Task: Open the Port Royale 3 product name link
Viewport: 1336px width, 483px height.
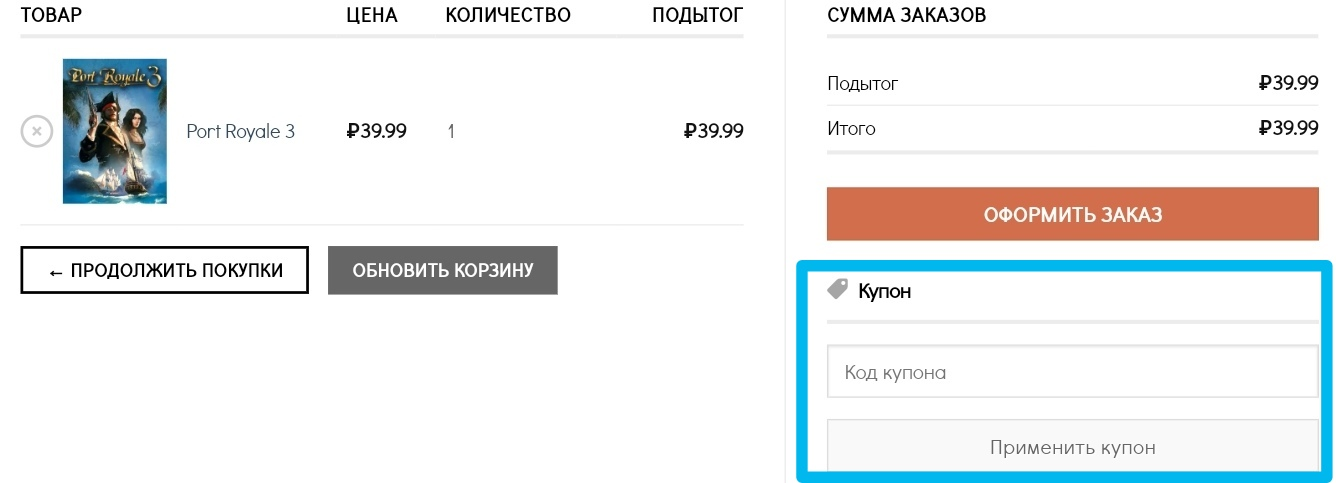Action: tap(241, 131)
